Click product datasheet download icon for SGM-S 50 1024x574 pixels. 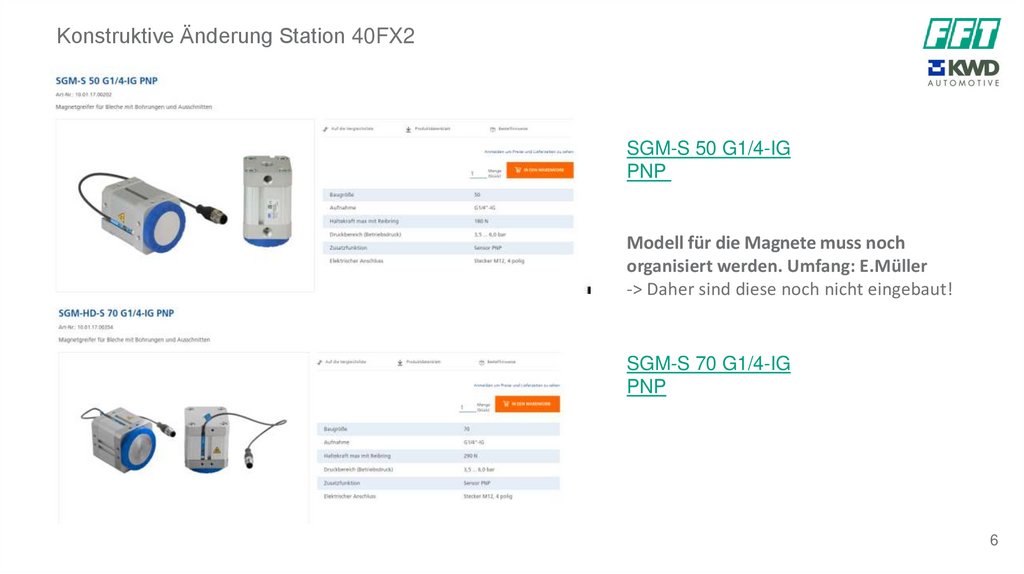tap(409, 129)
